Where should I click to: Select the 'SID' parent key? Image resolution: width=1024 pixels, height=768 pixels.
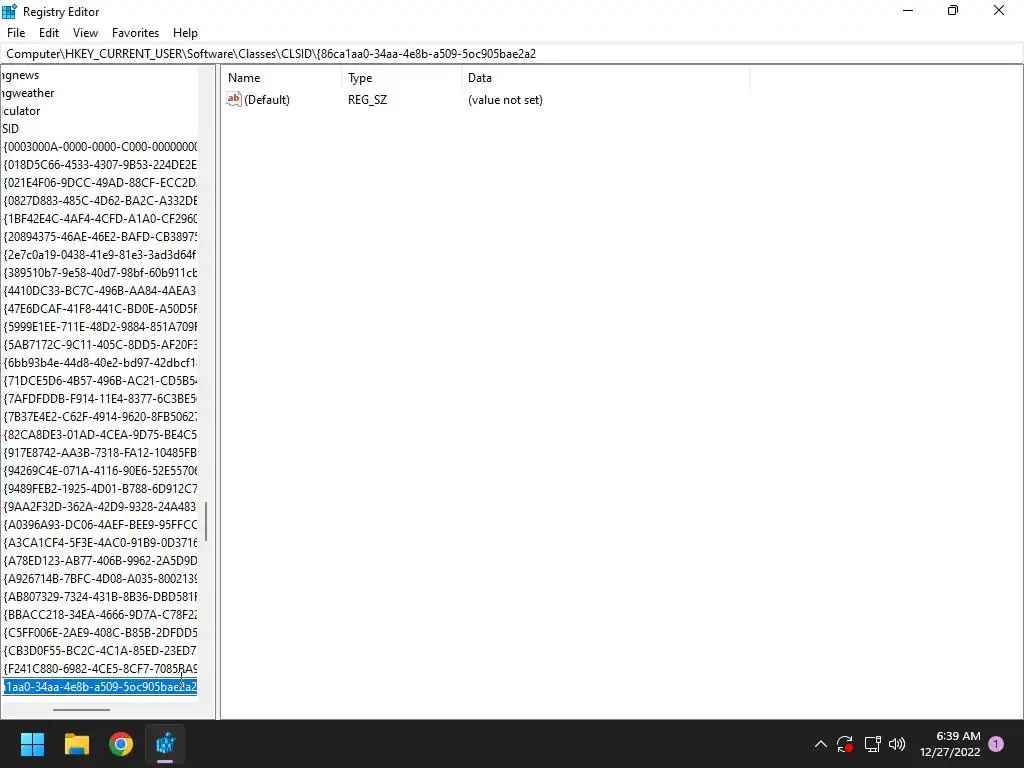tap(10, 129)
